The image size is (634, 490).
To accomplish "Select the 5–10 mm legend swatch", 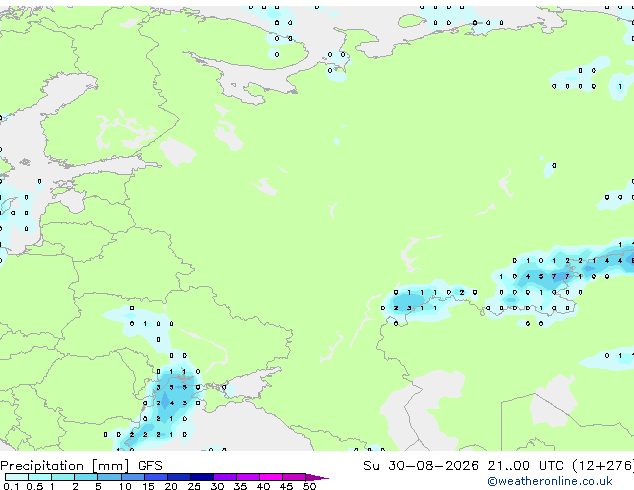I will [109, 477].
